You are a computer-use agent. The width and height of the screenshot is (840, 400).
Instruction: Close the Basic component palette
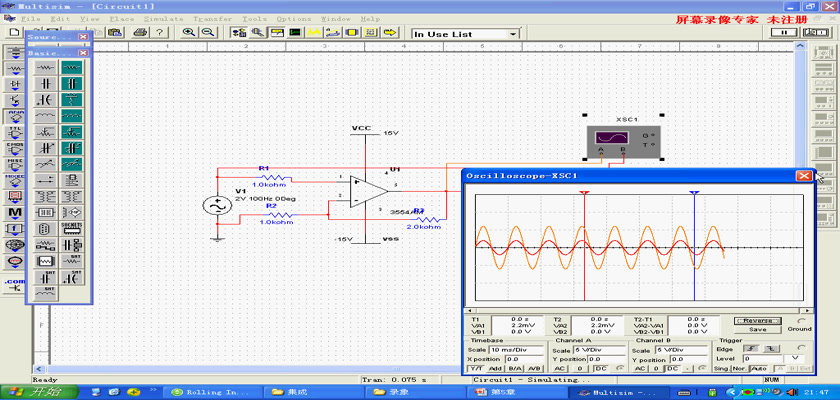[x=83, y=53]
